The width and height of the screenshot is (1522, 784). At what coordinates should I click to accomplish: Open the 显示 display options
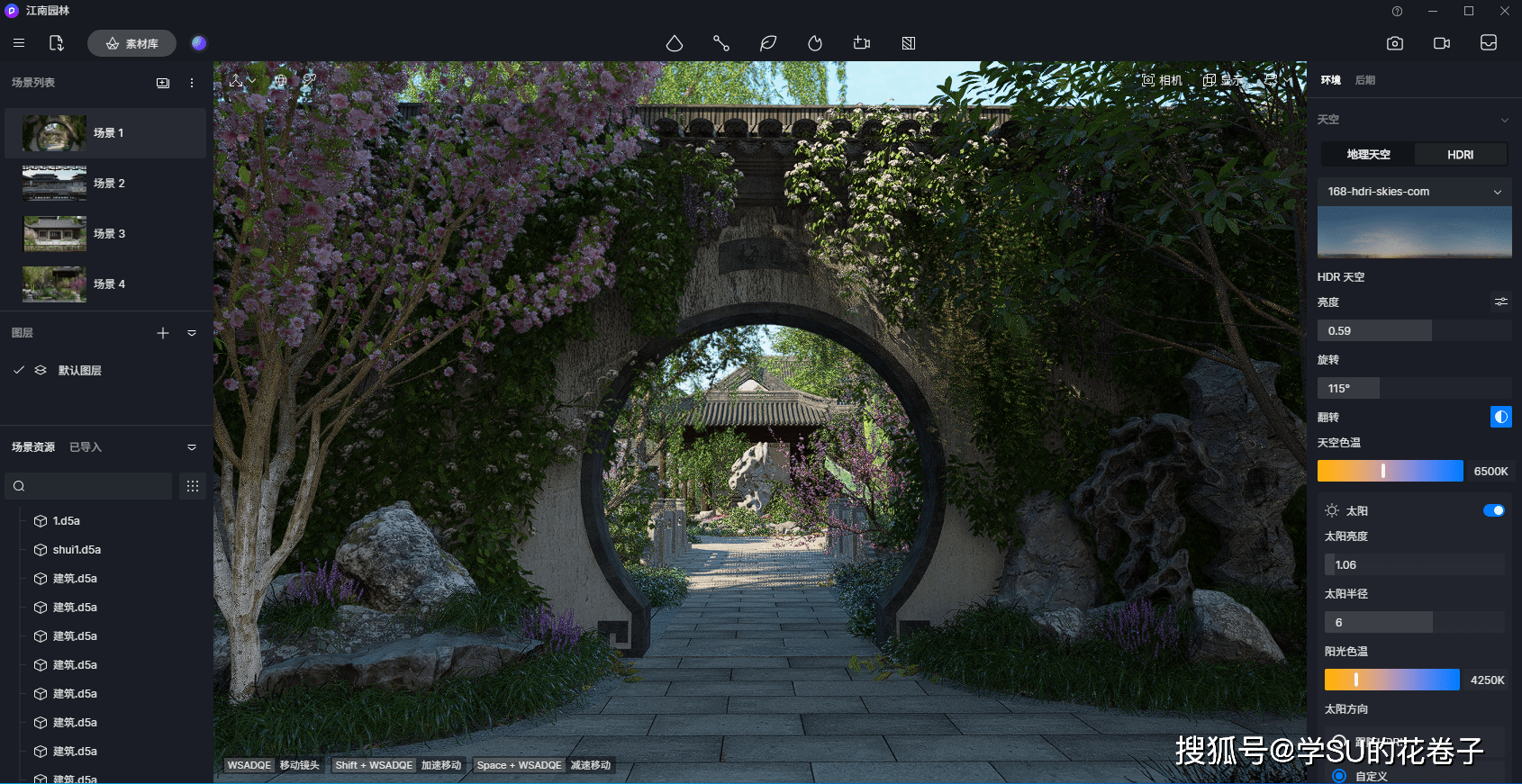click(x=1224, y=80)
